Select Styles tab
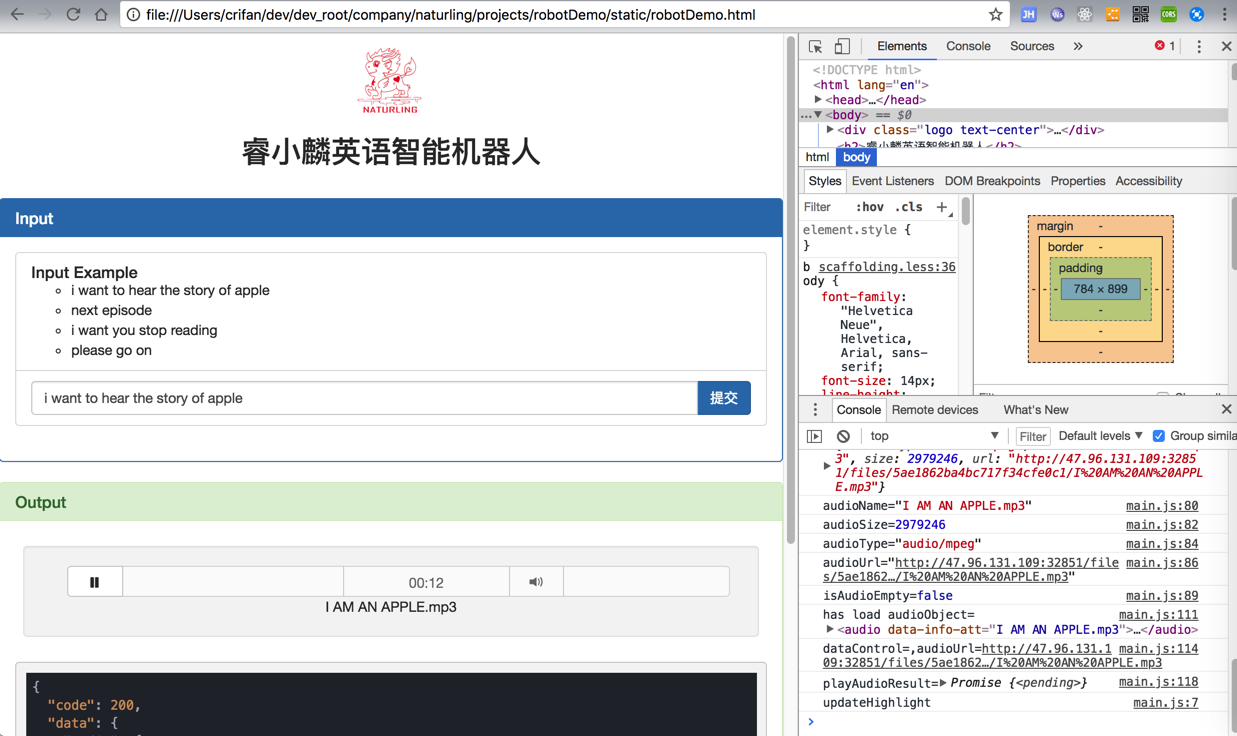The image size is (1237, 736). tap(824, 181)
